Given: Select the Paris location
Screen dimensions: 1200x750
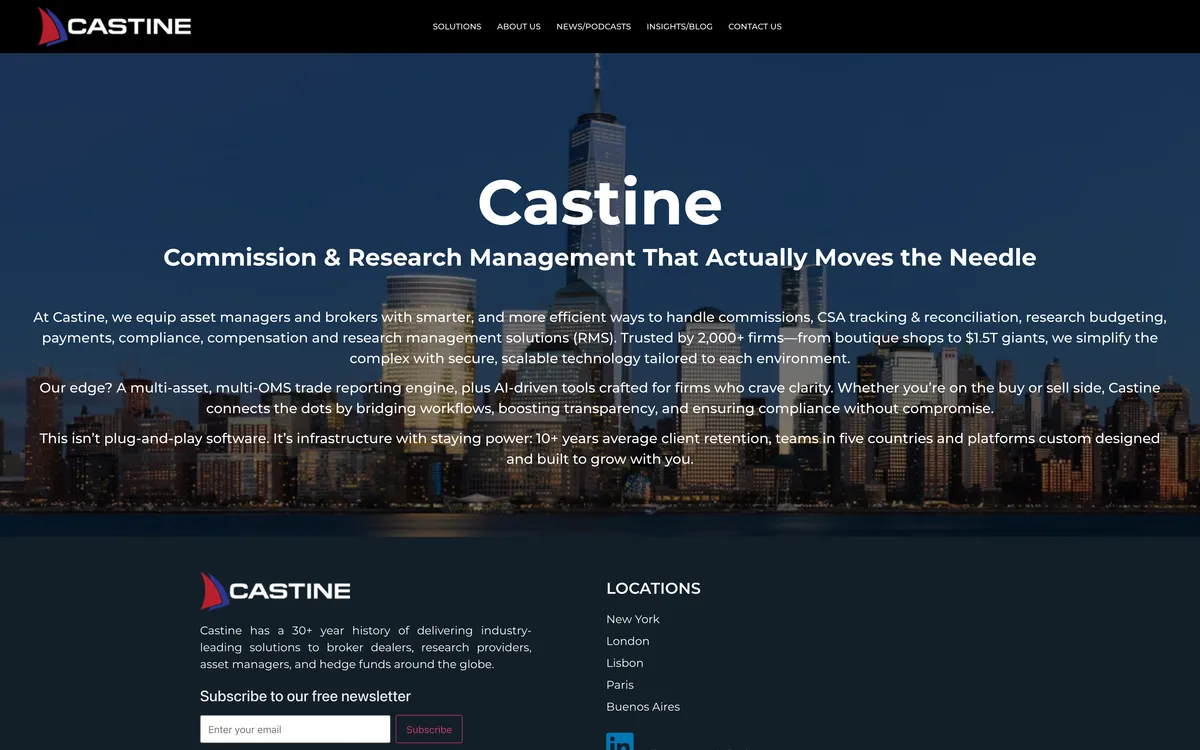Looking at the screenshot, I should 620,685.
